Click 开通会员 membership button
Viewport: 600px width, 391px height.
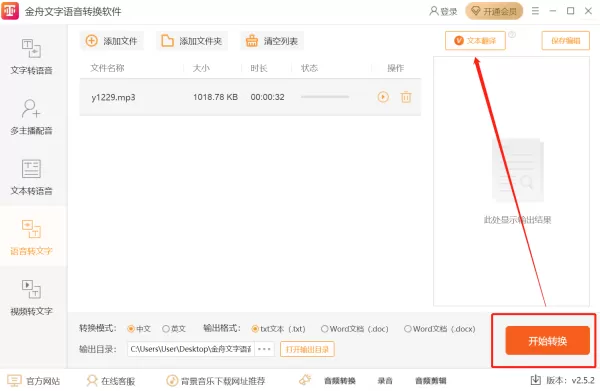coord(494,11)
